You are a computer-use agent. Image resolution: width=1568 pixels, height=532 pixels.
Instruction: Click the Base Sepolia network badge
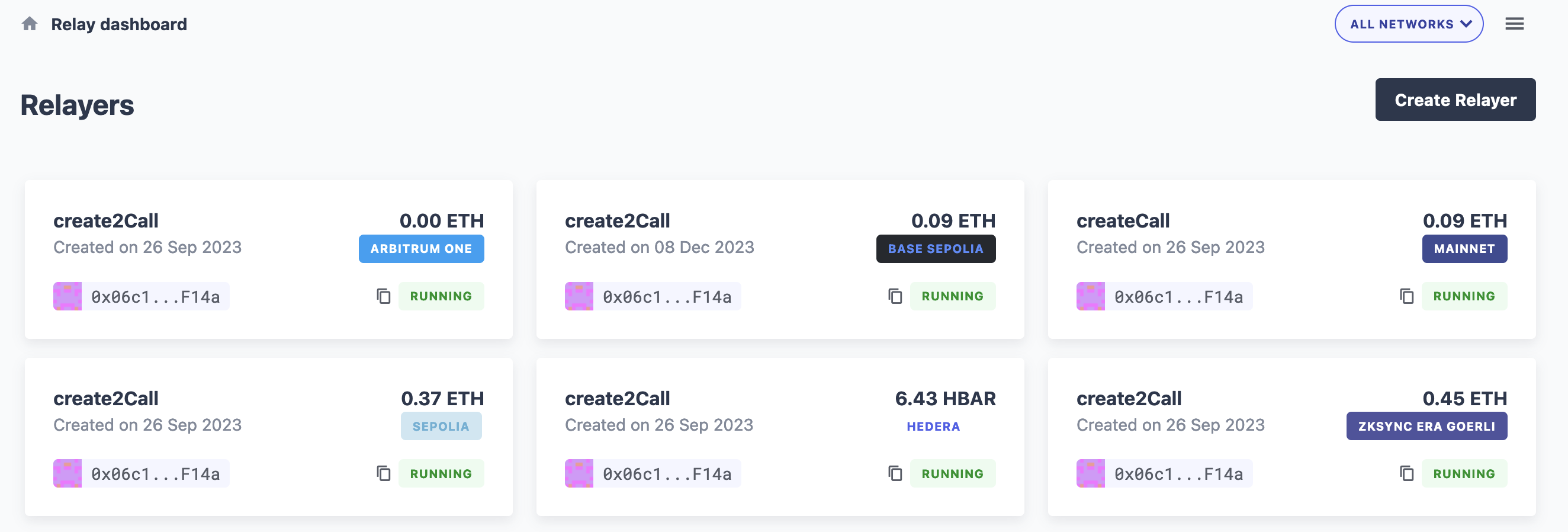click(936, 249)
